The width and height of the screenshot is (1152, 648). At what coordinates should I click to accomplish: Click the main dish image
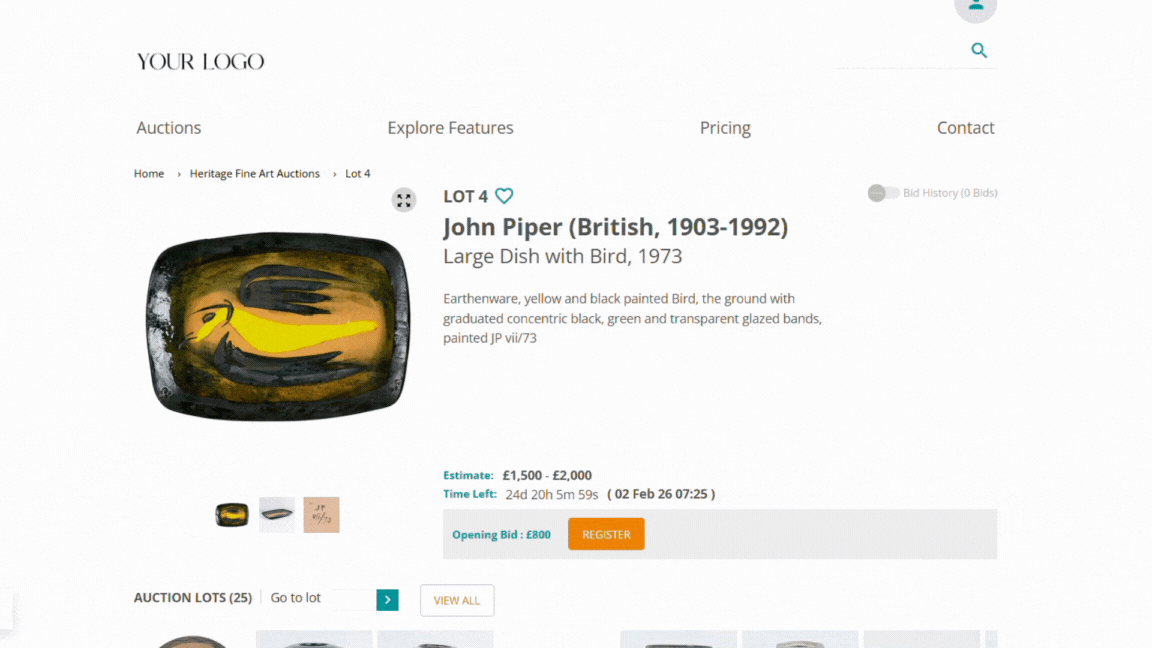[278, 325]
